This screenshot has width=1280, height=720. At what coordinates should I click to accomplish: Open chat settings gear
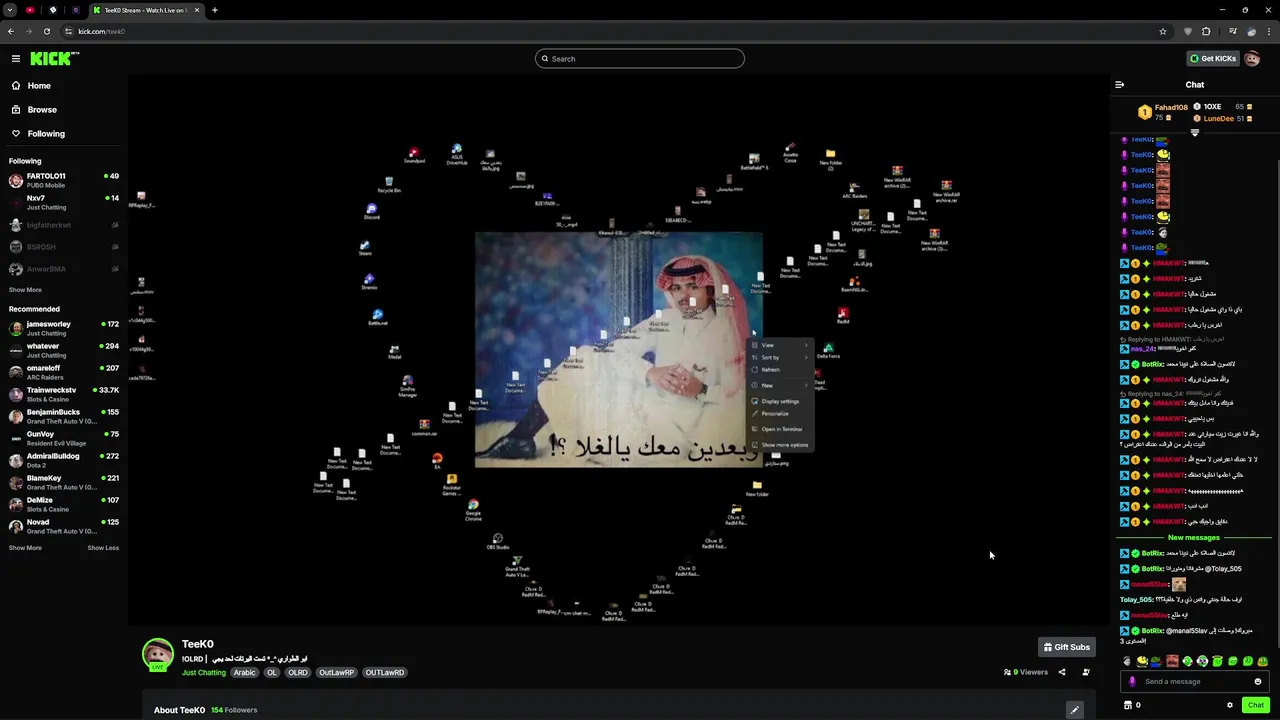pos(1230,705)
